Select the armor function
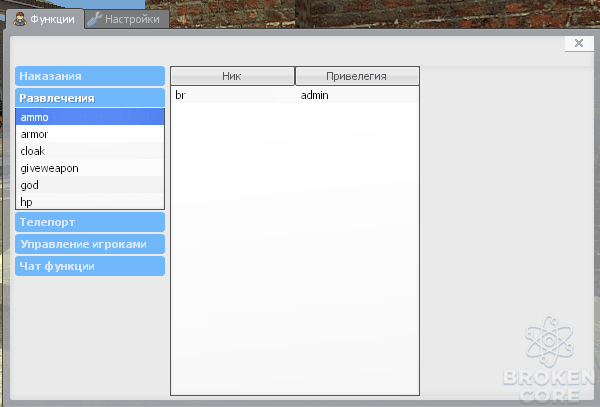This screenshot has width=600, height=407. [x=90, y=134]
